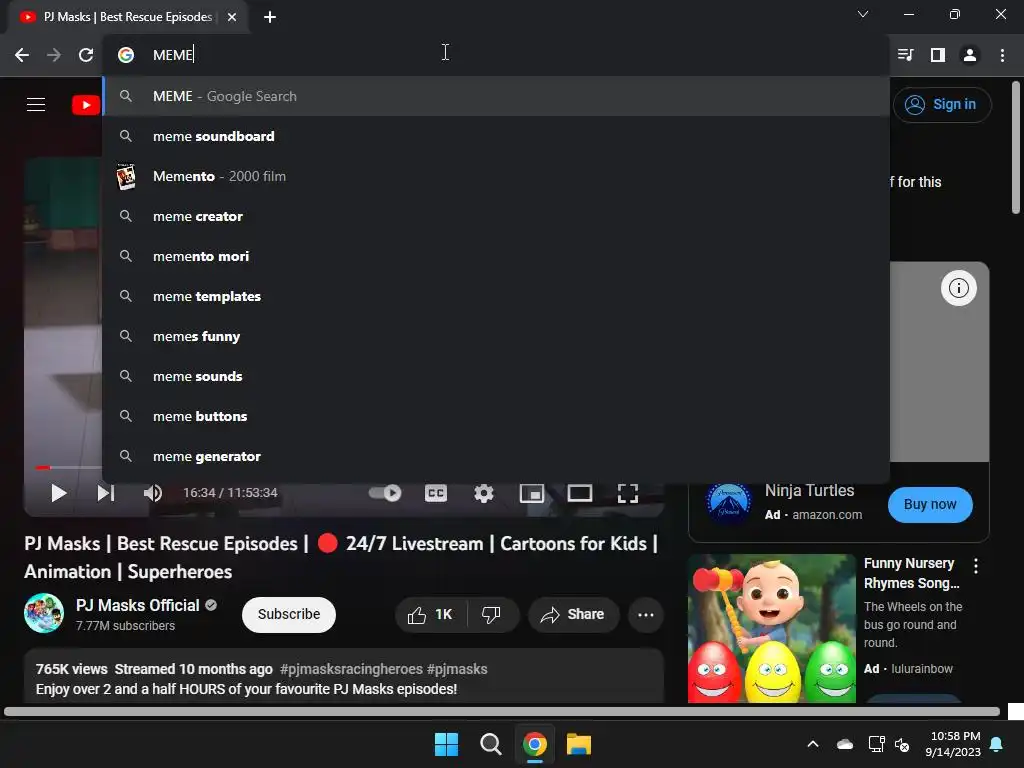1024x768 pixels.
Task: Reload the page with the refresh icon
Action: click(x=86, y=55)
